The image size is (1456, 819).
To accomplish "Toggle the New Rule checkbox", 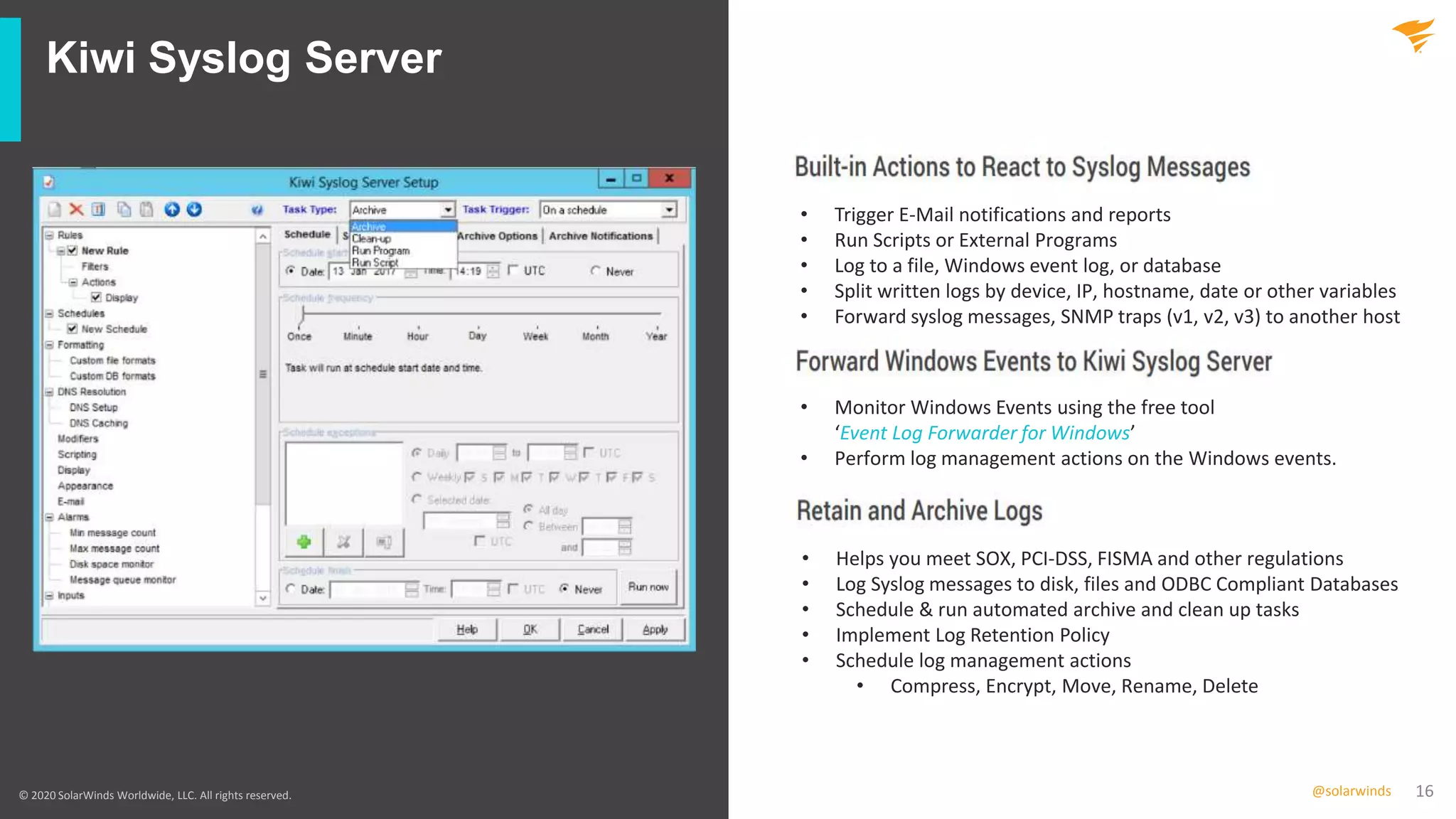I will 72,251.
